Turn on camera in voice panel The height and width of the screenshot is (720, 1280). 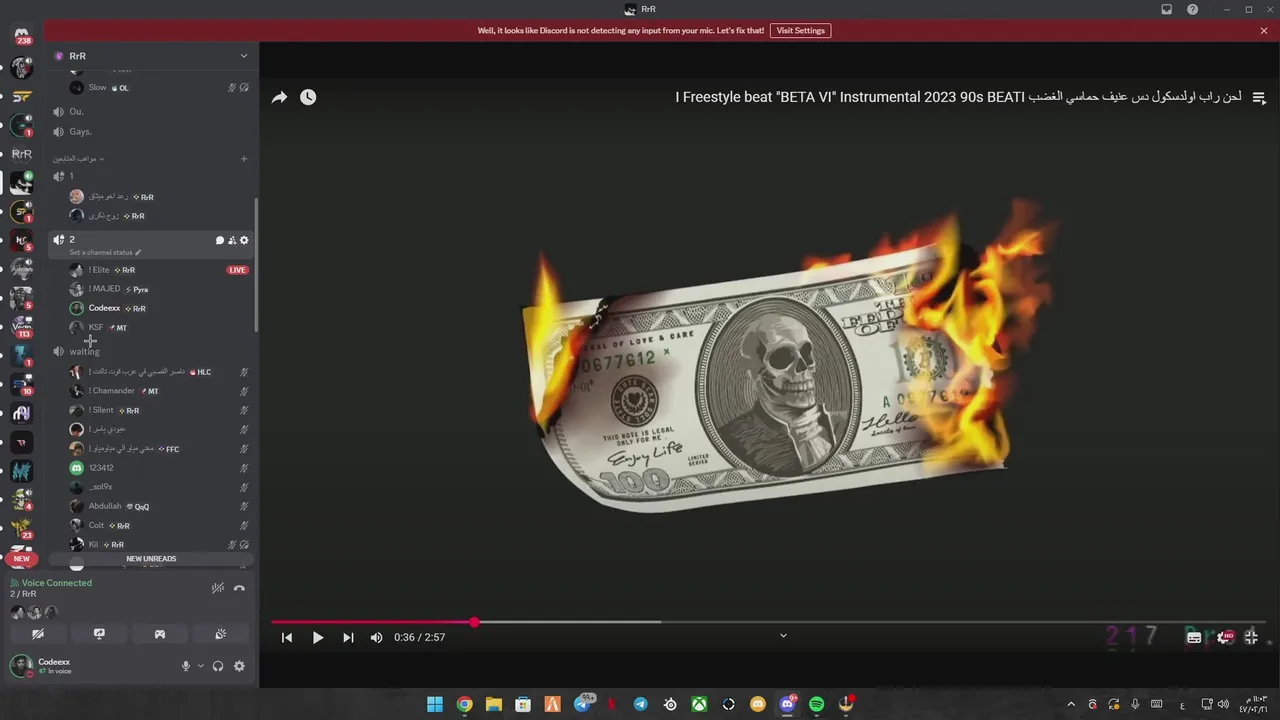pos(38,634)
